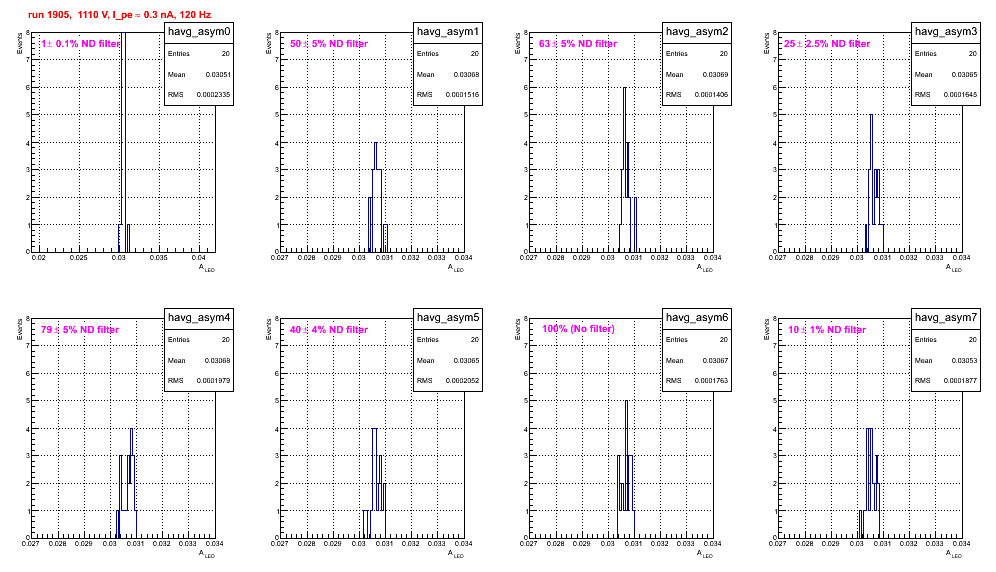The width and height of the screenshot is (996, 572).
Task: Select the havg_asym6 histogram title
Action: [x=697, y=317]
